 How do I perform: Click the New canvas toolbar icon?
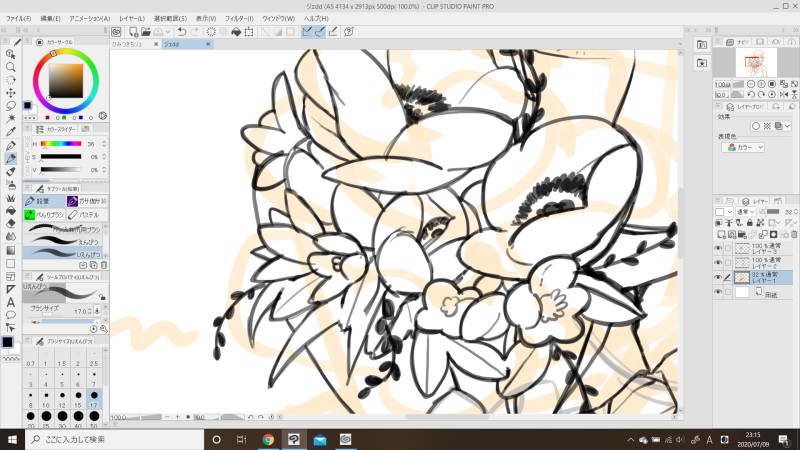tap(133, 32)
